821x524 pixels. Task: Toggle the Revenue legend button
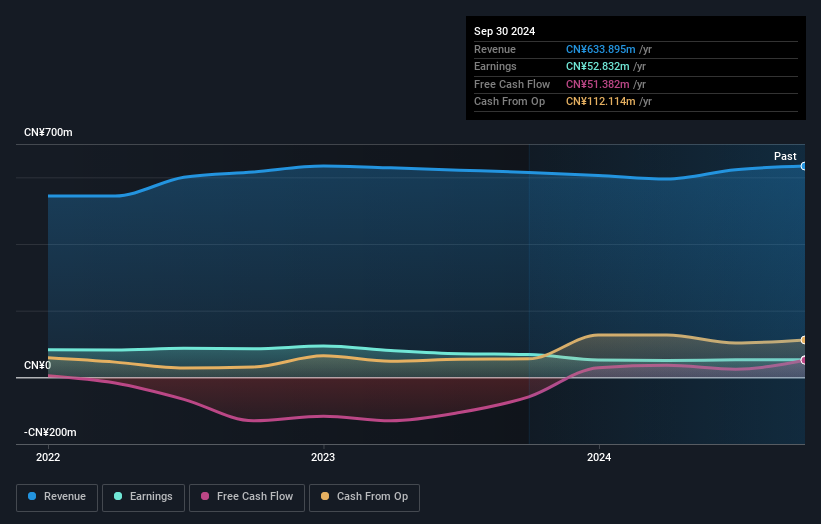point(57,497)
